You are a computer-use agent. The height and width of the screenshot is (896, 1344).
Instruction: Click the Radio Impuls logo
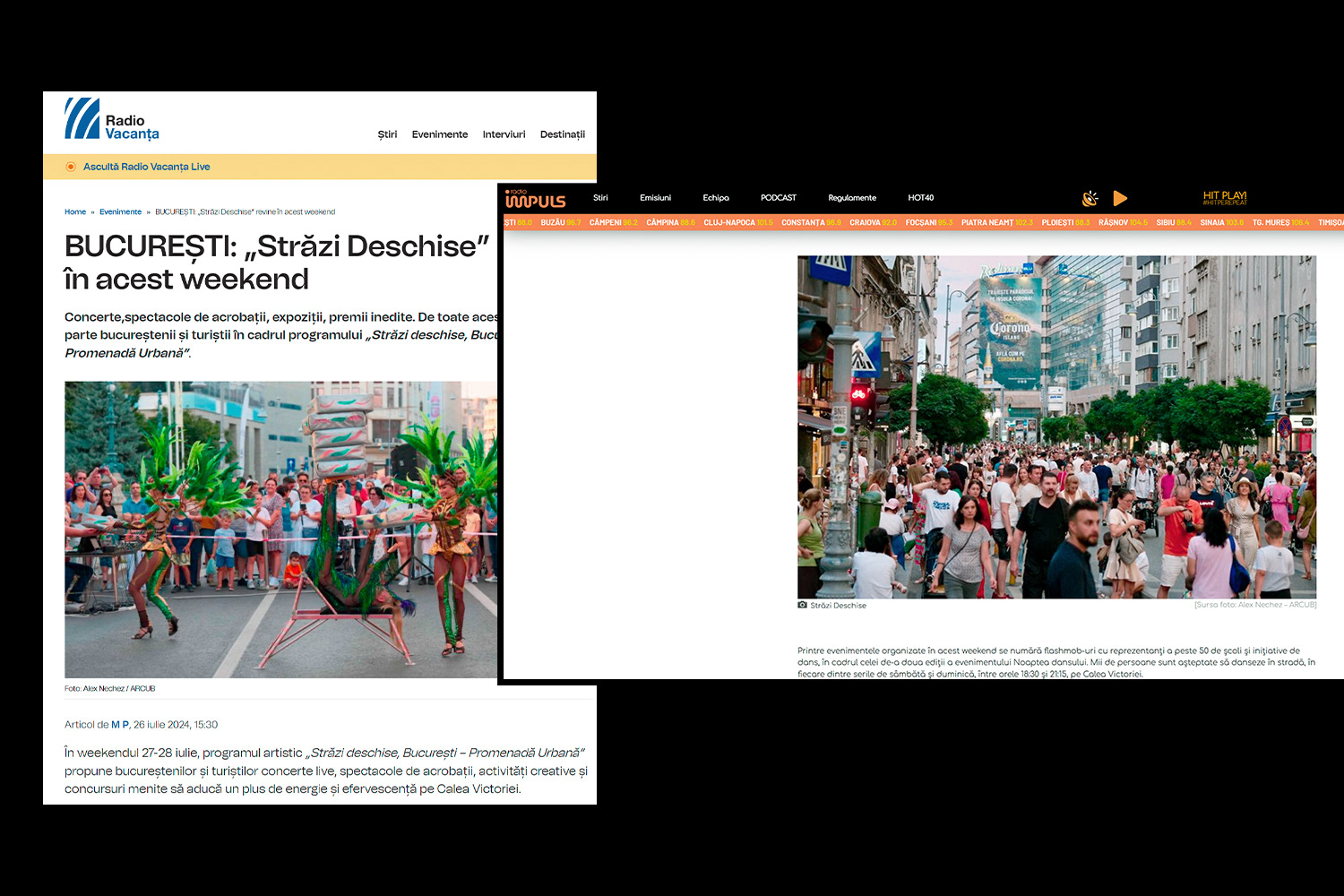537,199
